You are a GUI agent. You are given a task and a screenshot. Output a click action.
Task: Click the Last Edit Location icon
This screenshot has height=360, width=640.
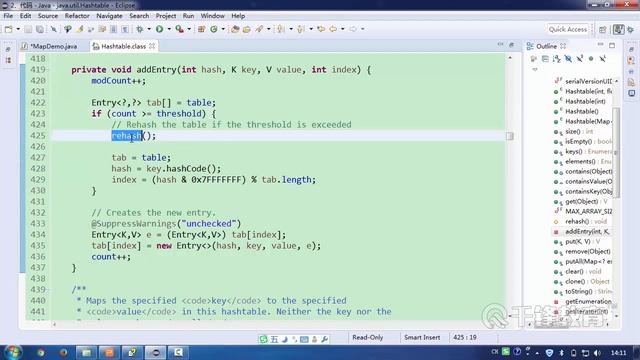tap(321, 29)
